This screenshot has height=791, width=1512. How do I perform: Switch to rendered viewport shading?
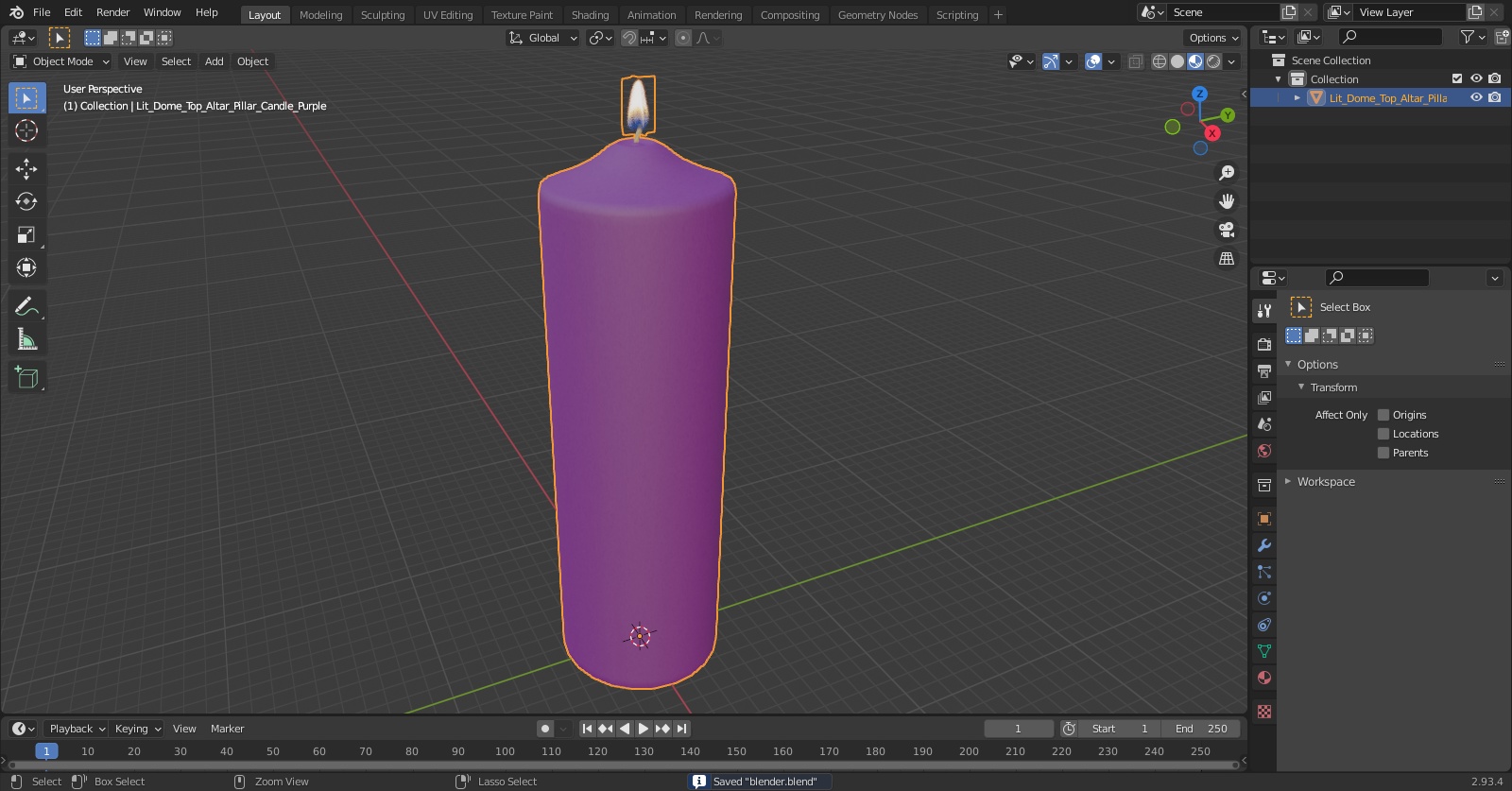coord(1213,61)
